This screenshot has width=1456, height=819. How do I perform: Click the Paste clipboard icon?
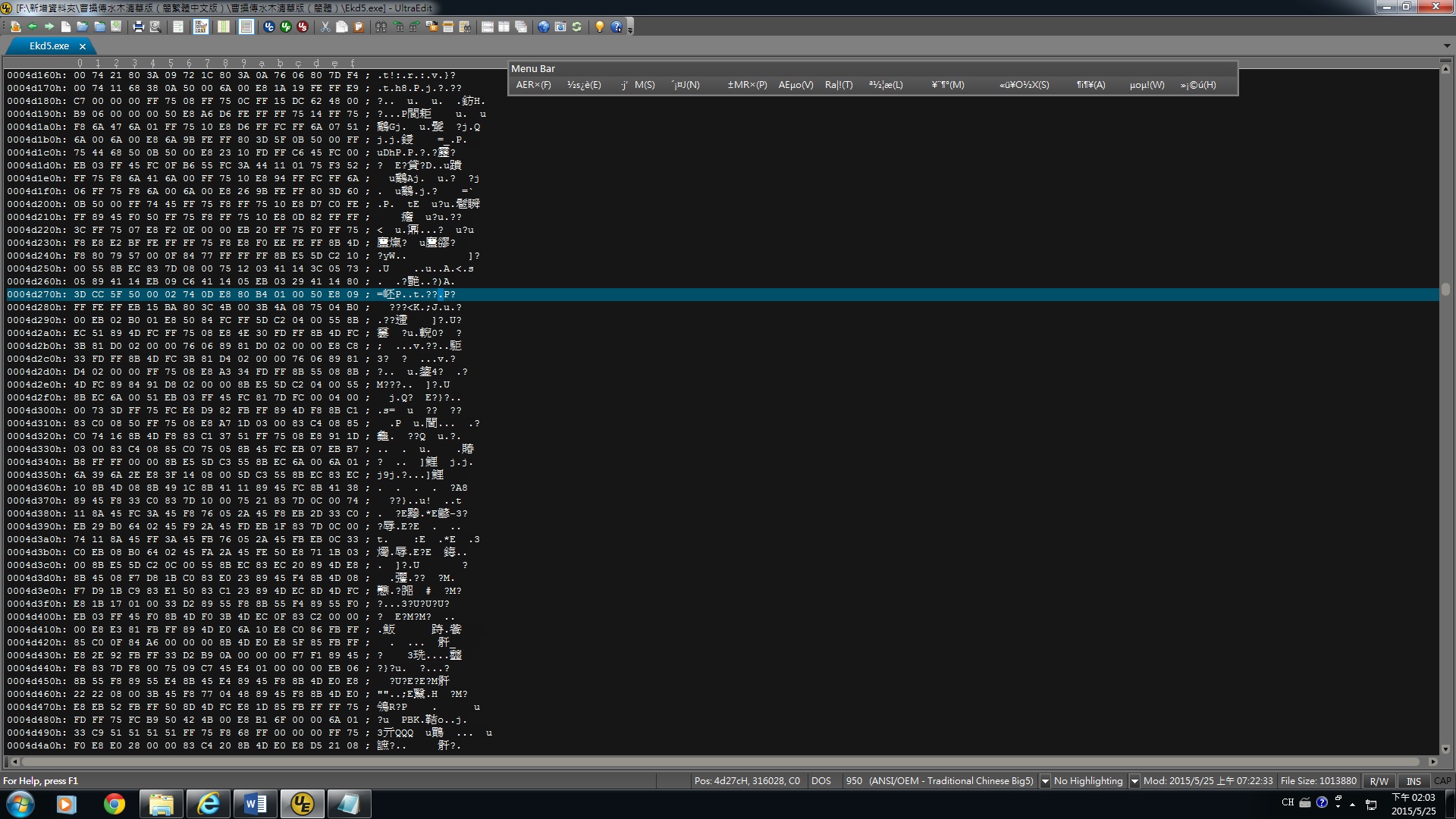click(x=359, y=27)
